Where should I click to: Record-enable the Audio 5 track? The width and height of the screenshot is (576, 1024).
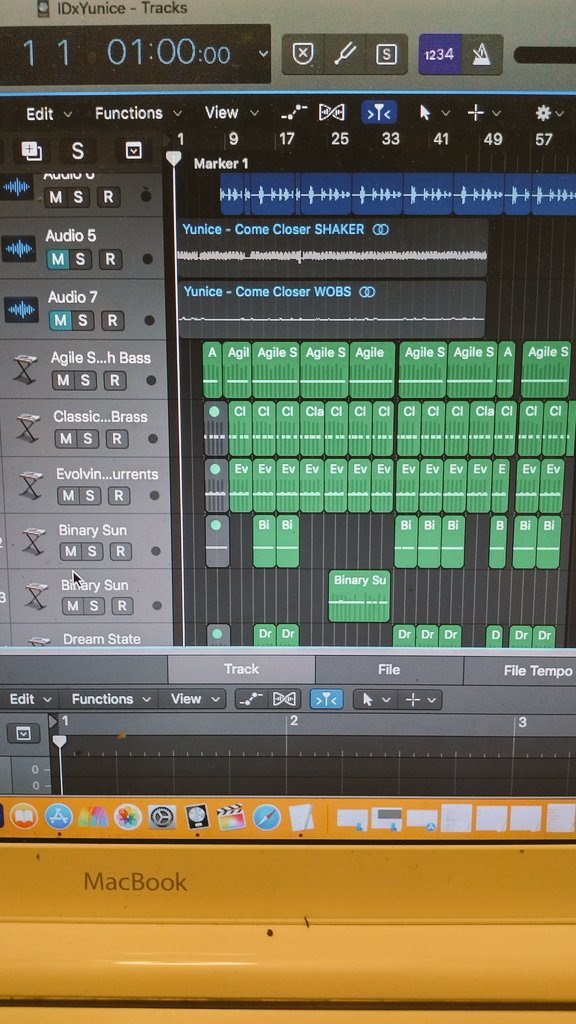coord(110,259)
